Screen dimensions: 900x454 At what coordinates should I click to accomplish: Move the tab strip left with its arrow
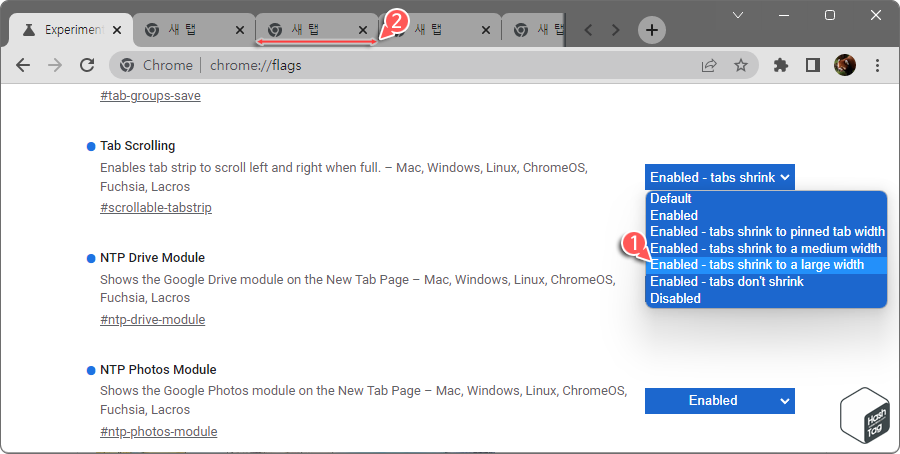pos(588,30)
